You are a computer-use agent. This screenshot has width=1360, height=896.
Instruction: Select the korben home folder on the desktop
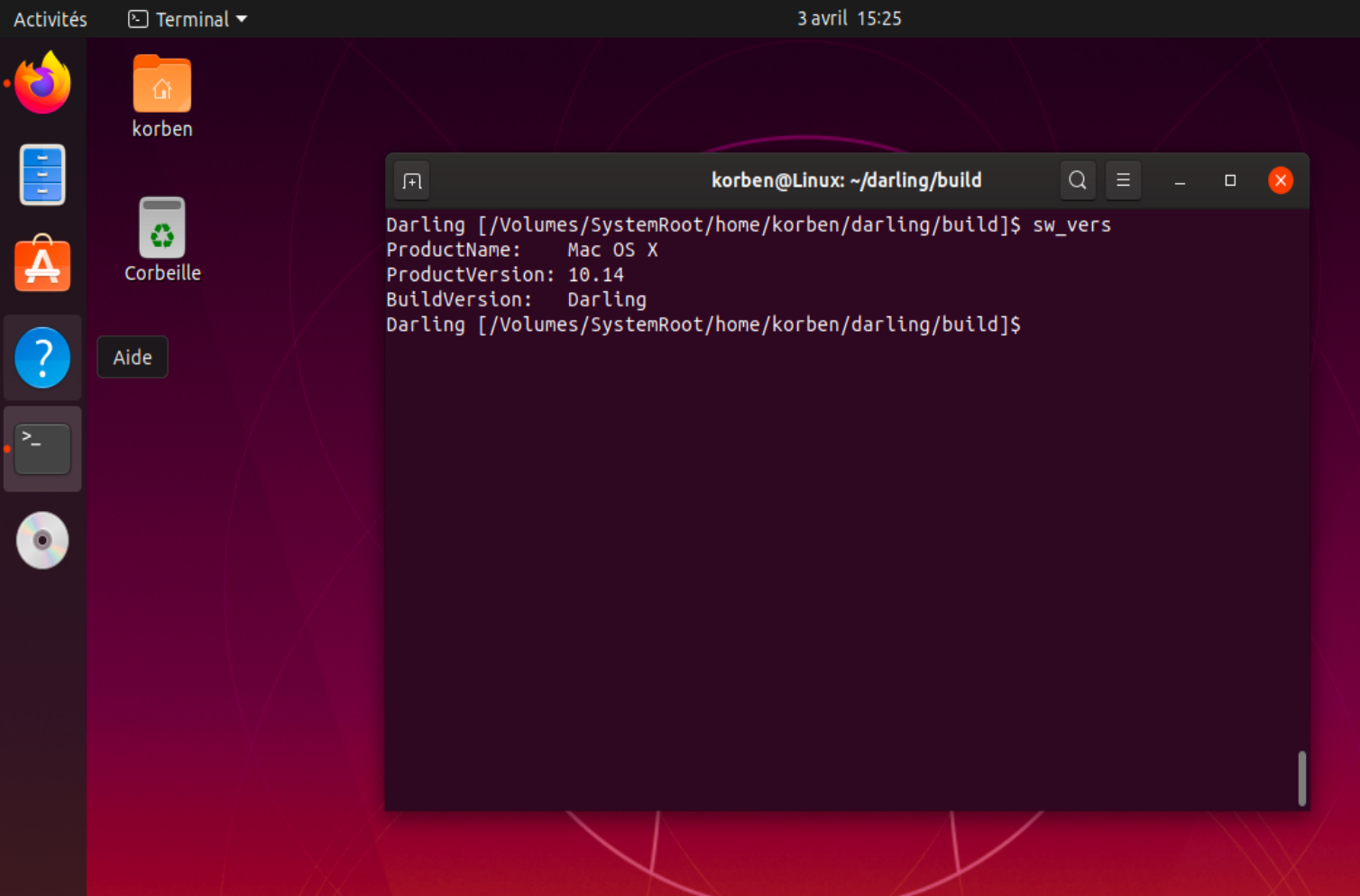pos(162,96)
